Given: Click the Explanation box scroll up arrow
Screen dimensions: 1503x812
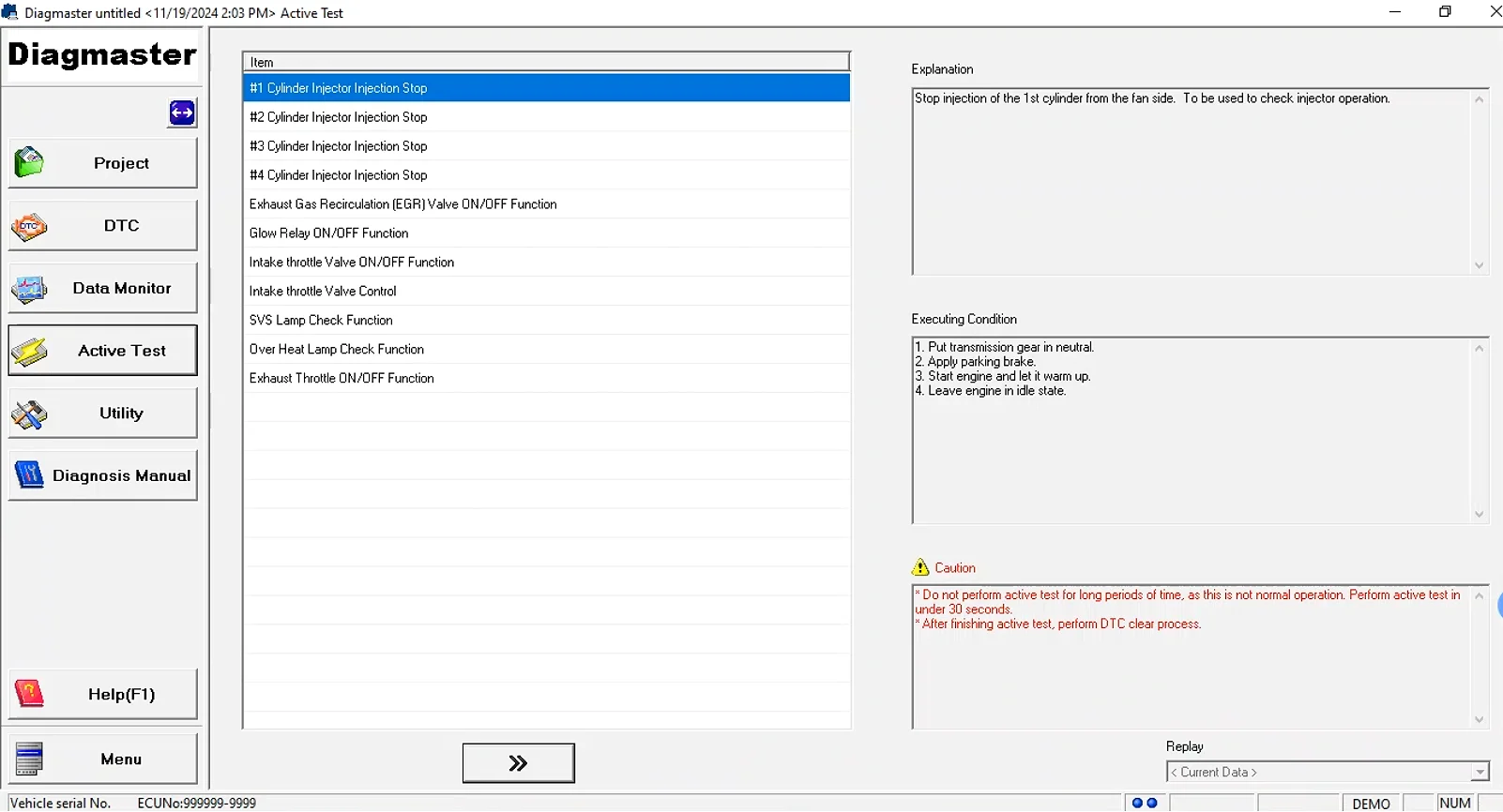Looking at the screenshot, I should pyautogui.click(x=1480, y=99).
